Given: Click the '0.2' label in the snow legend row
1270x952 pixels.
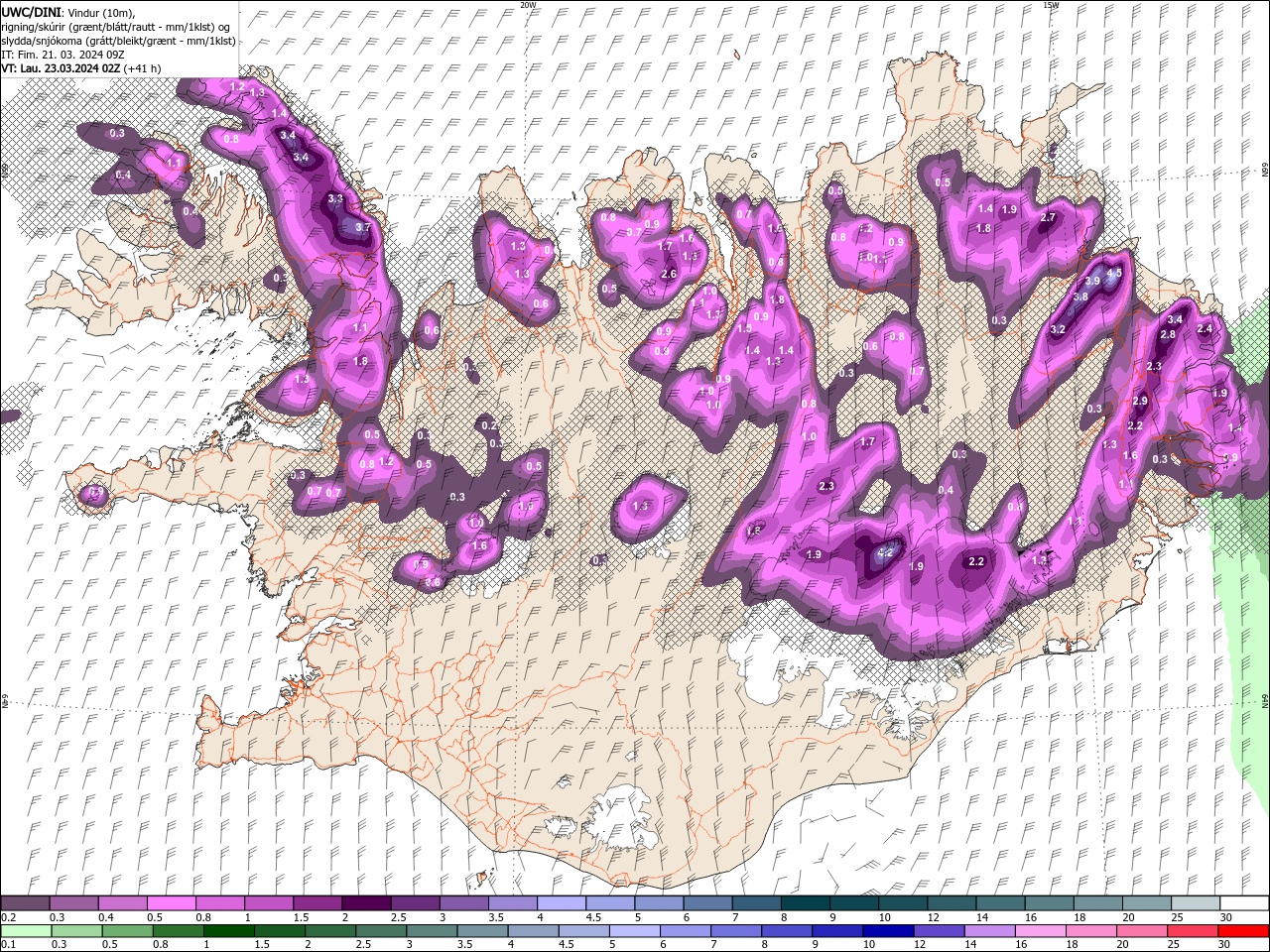Looking at the screenshot, I should [x=8, y=917].
